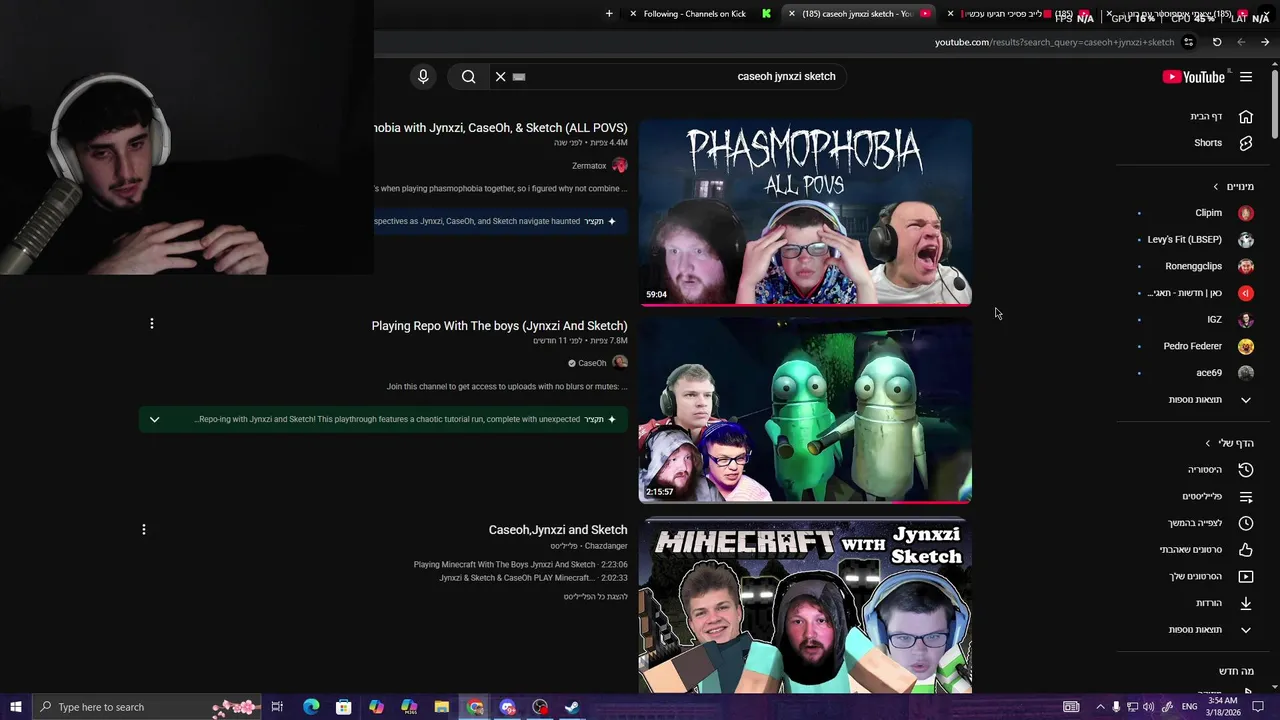Open the IGZ channel subscription
The width and height of the screenshot is (1280, 720).
1214,319
